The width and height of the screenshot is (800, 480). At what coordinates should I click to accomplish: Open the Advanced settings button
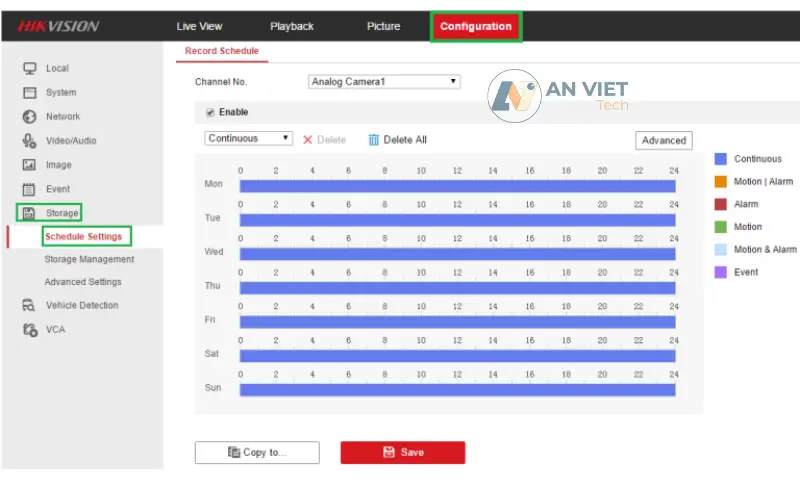click(x=663, y=140)
